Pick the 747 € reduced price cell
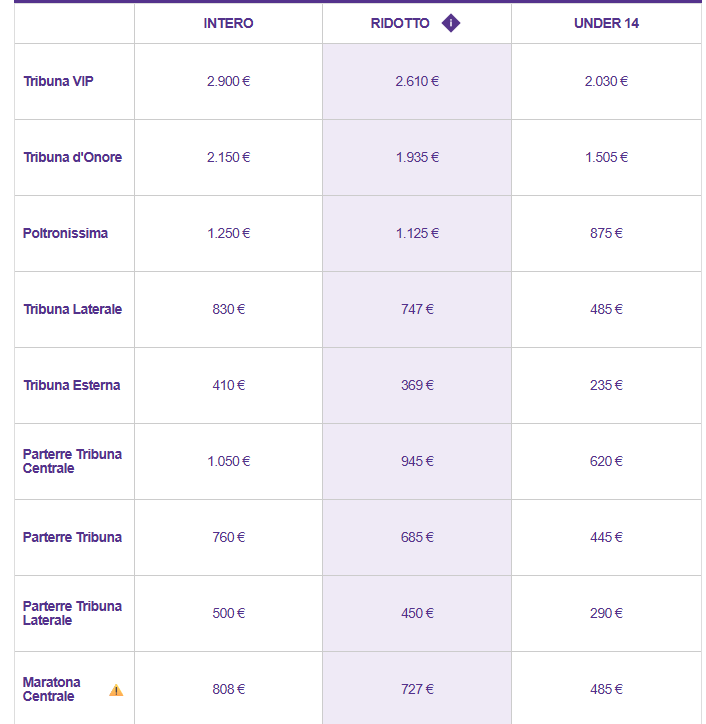Image resolution: width=706 pixels, height=724 pixels. [417, 309]
